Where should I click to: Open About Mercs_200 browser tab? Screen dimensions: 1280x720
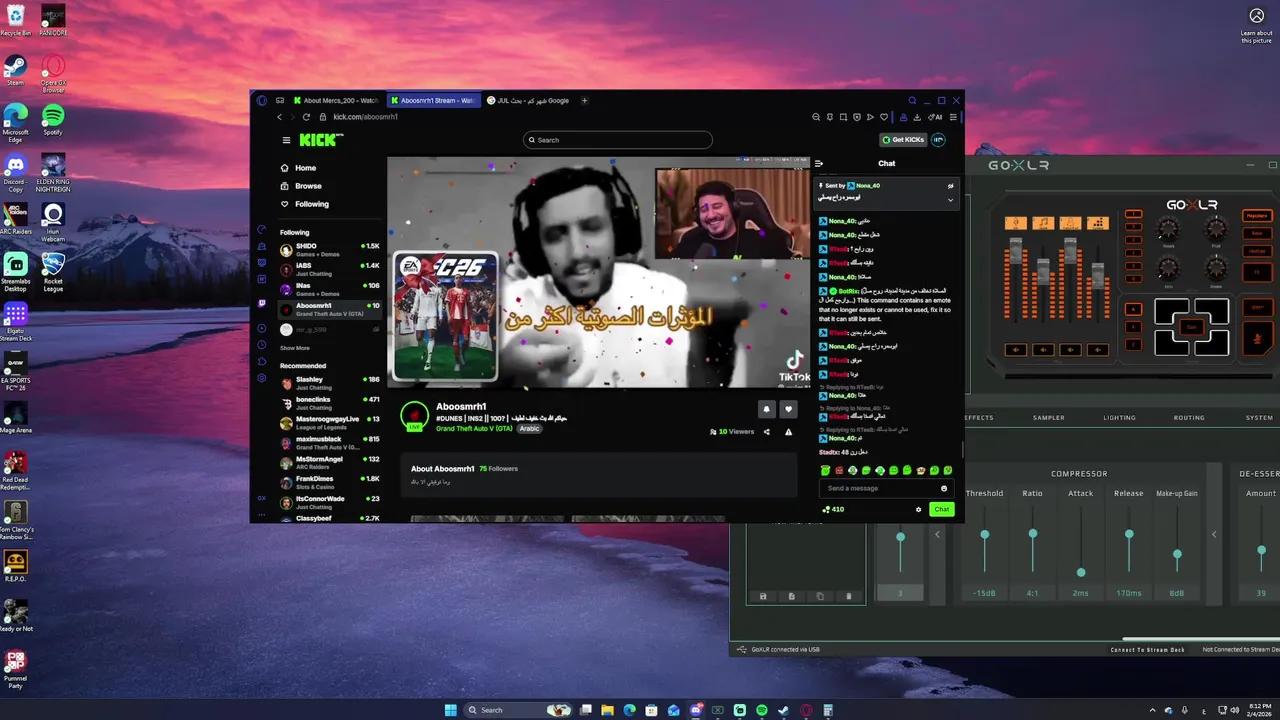point(336,100)
